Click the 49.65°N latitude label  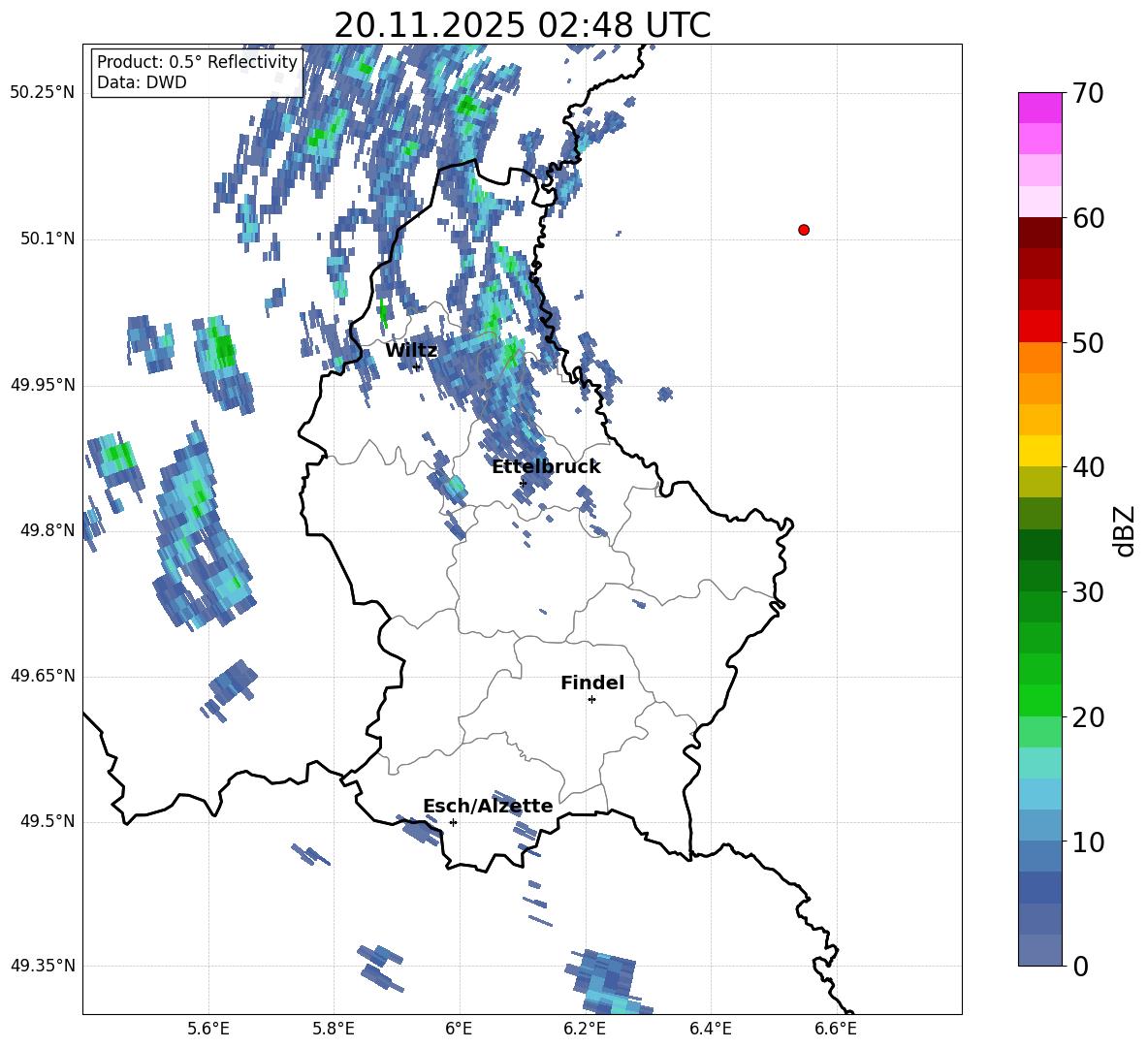tap(43, 676)
